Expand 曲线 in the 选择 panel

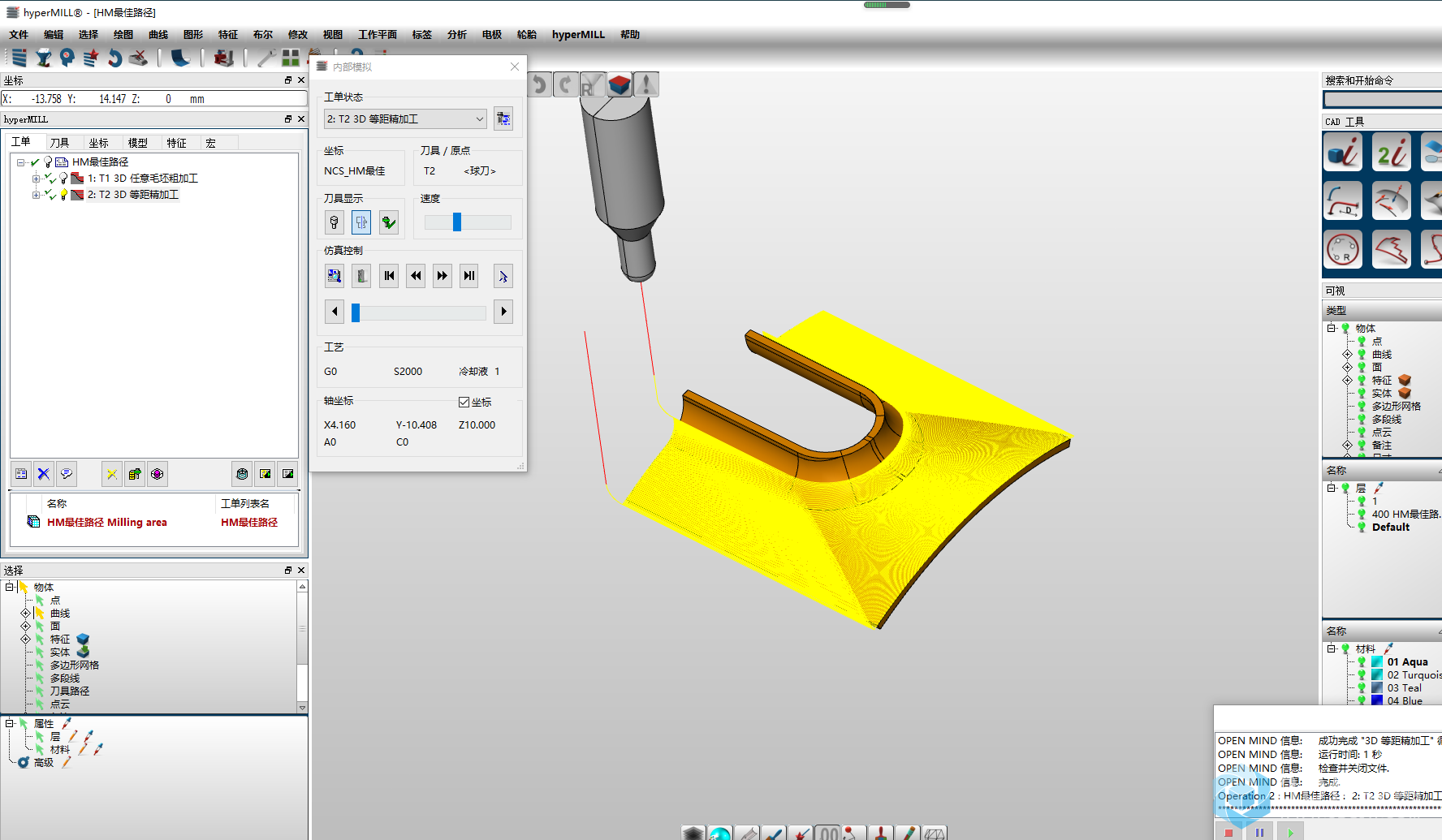(x=25, y=614)
